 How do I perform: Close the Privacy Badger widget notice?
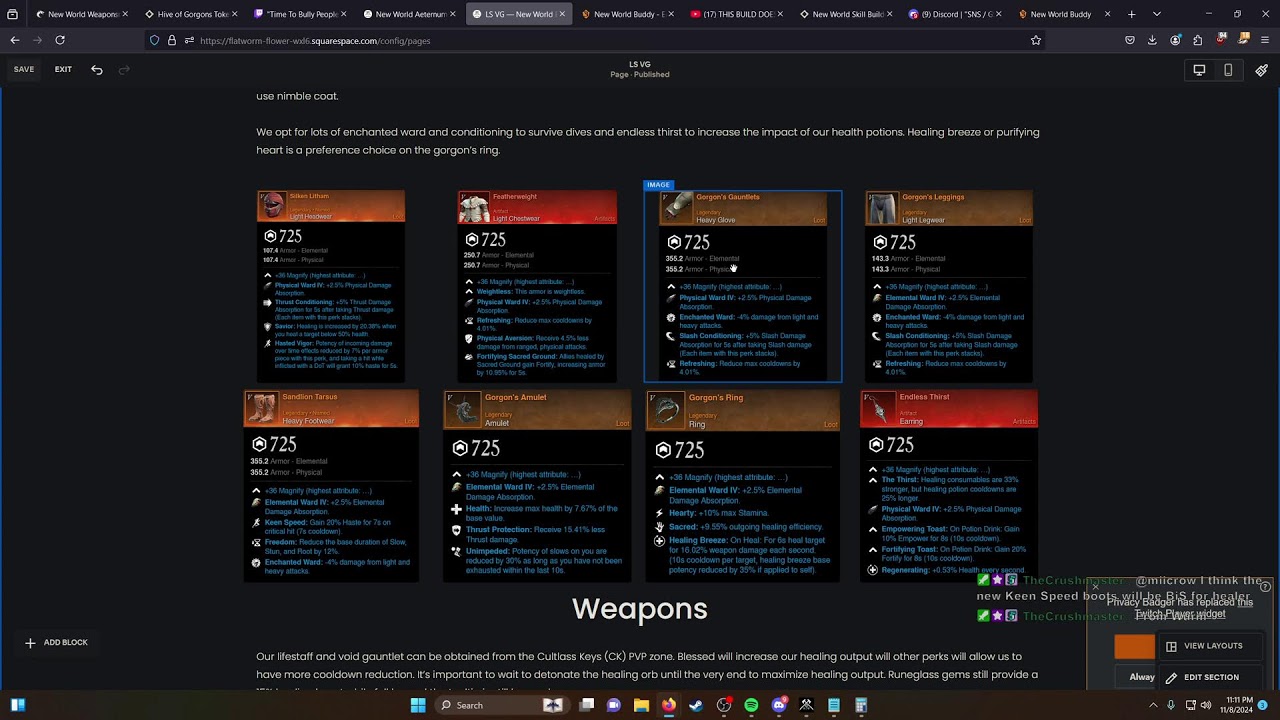pos(1096,587)
